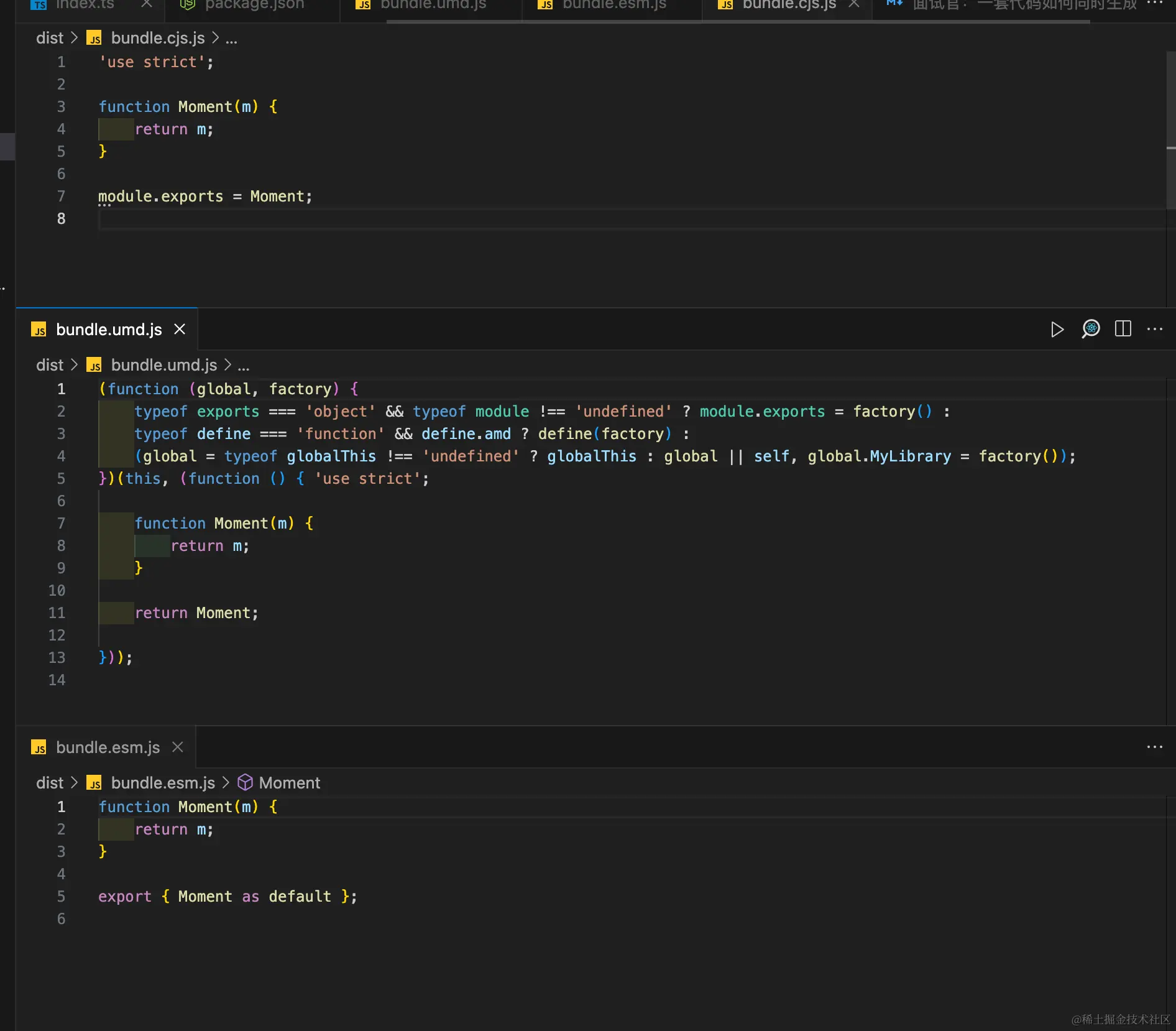
Task: Click "define(factory)" in bundle.umd.js line 3
Action: tap(605, 434)
